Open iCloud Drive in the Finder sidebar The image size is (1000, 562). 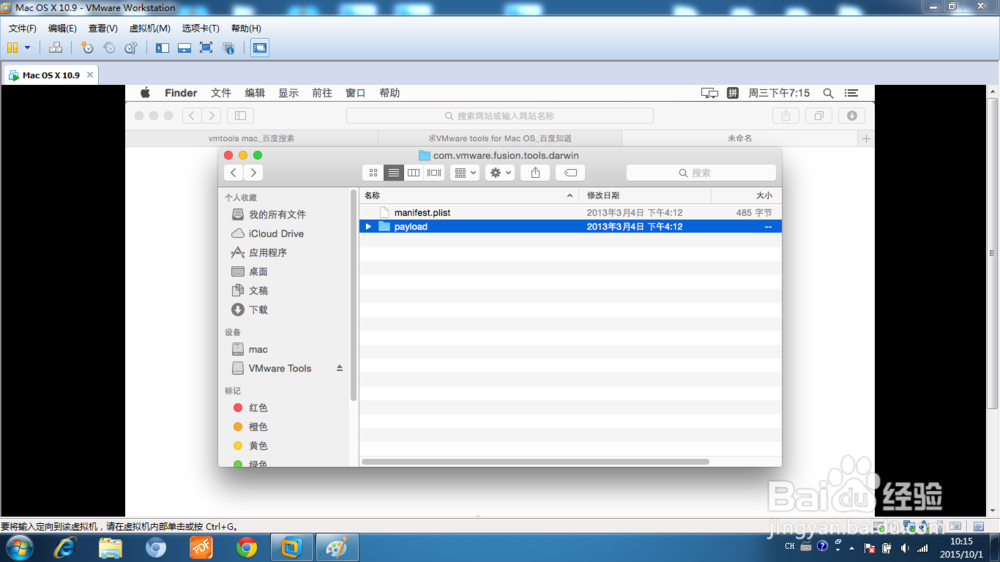pos(276,233)
